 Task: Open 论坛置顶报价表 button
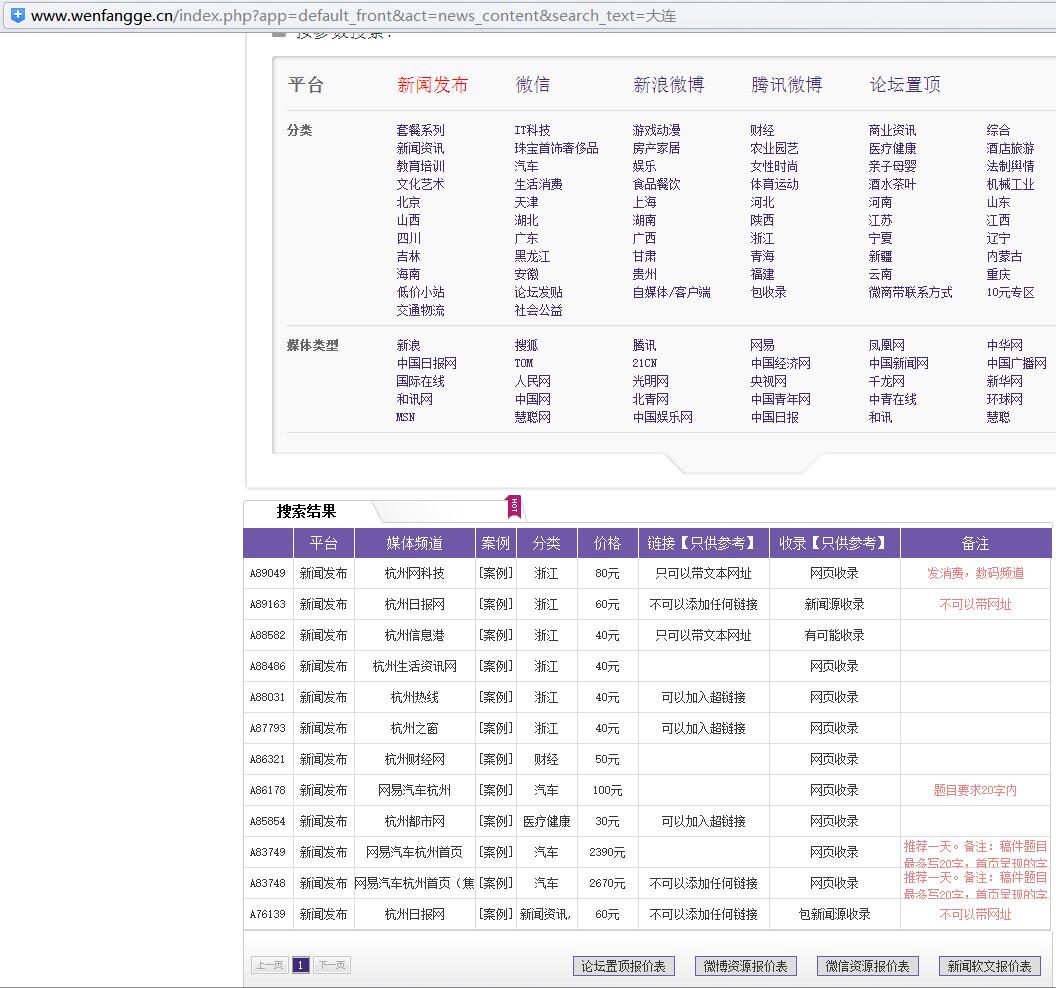coord(624,966)
